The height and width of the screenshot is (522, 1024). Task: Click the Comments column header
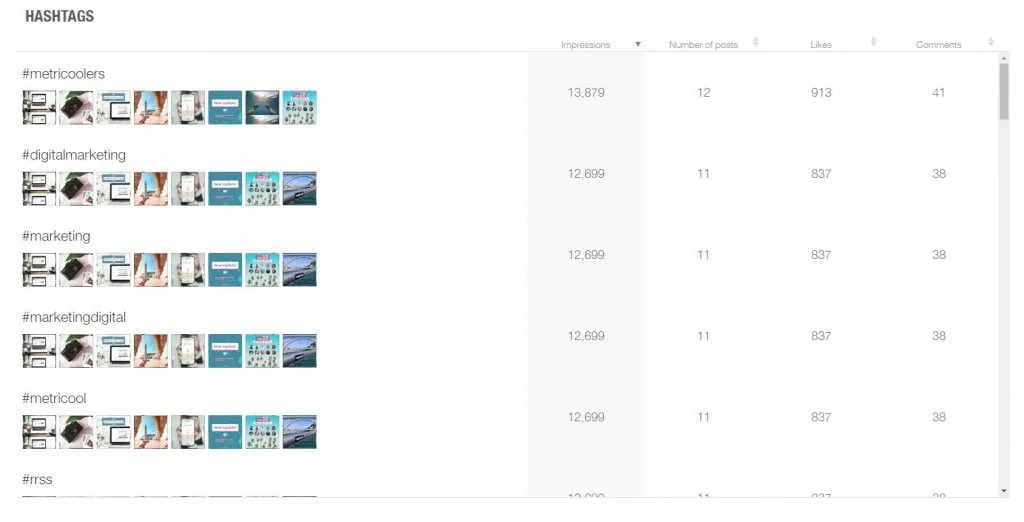938,44
